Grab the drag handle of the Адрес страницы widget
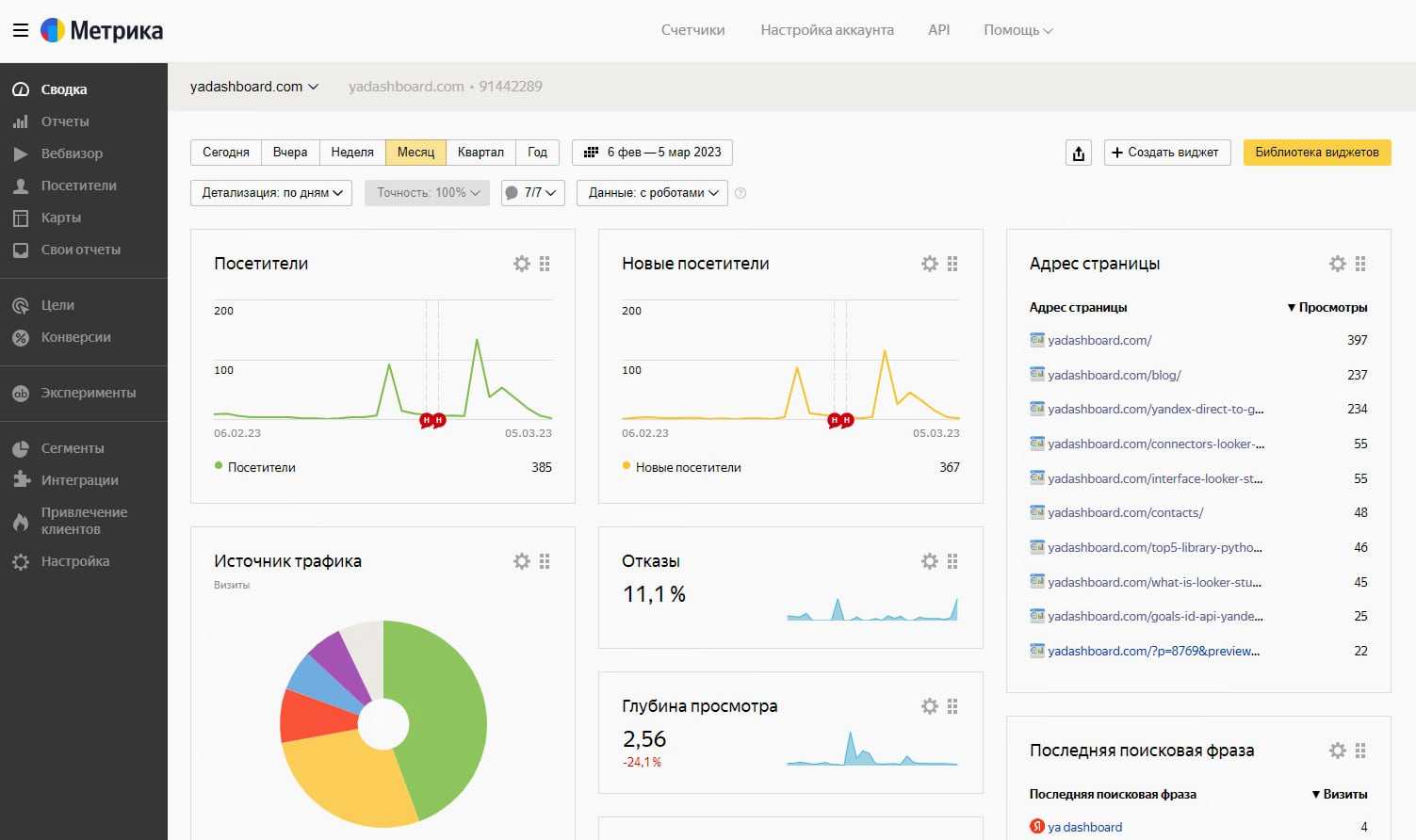The height and width of the screenshot is (840, 1416). (x=1360, y=264)
